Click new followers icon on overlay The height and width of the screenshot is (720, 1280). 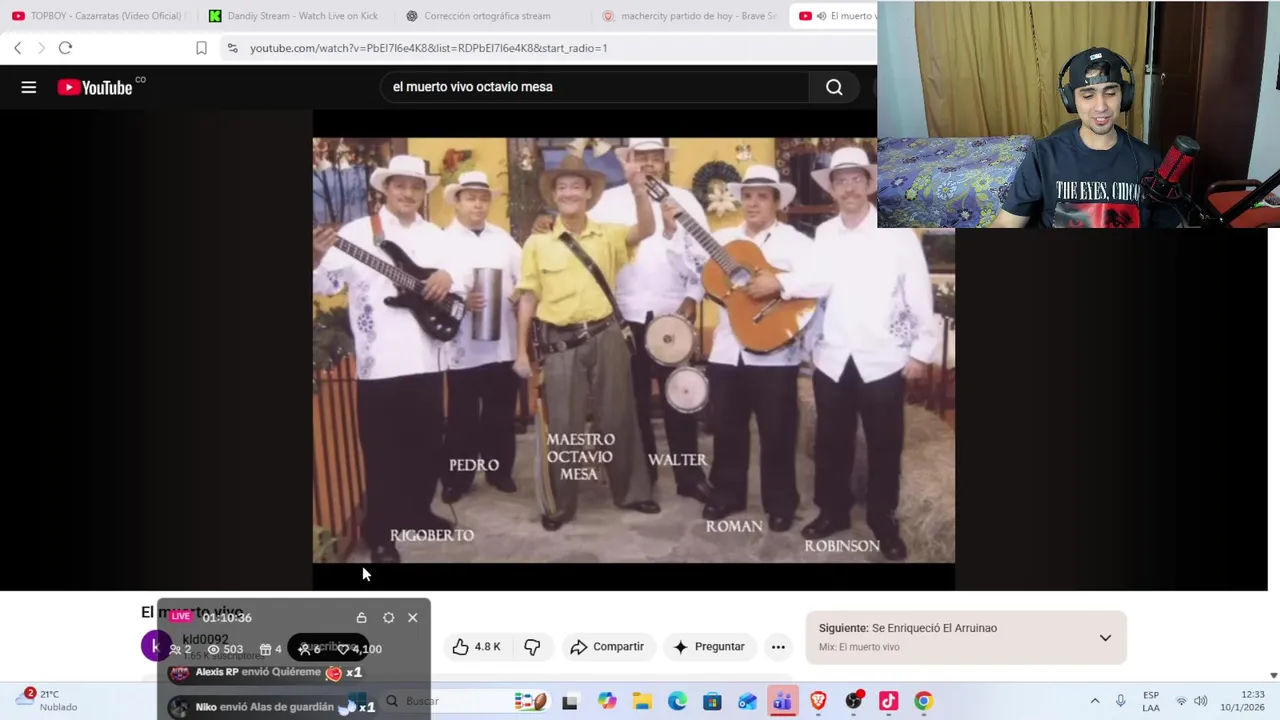(304, 649)
